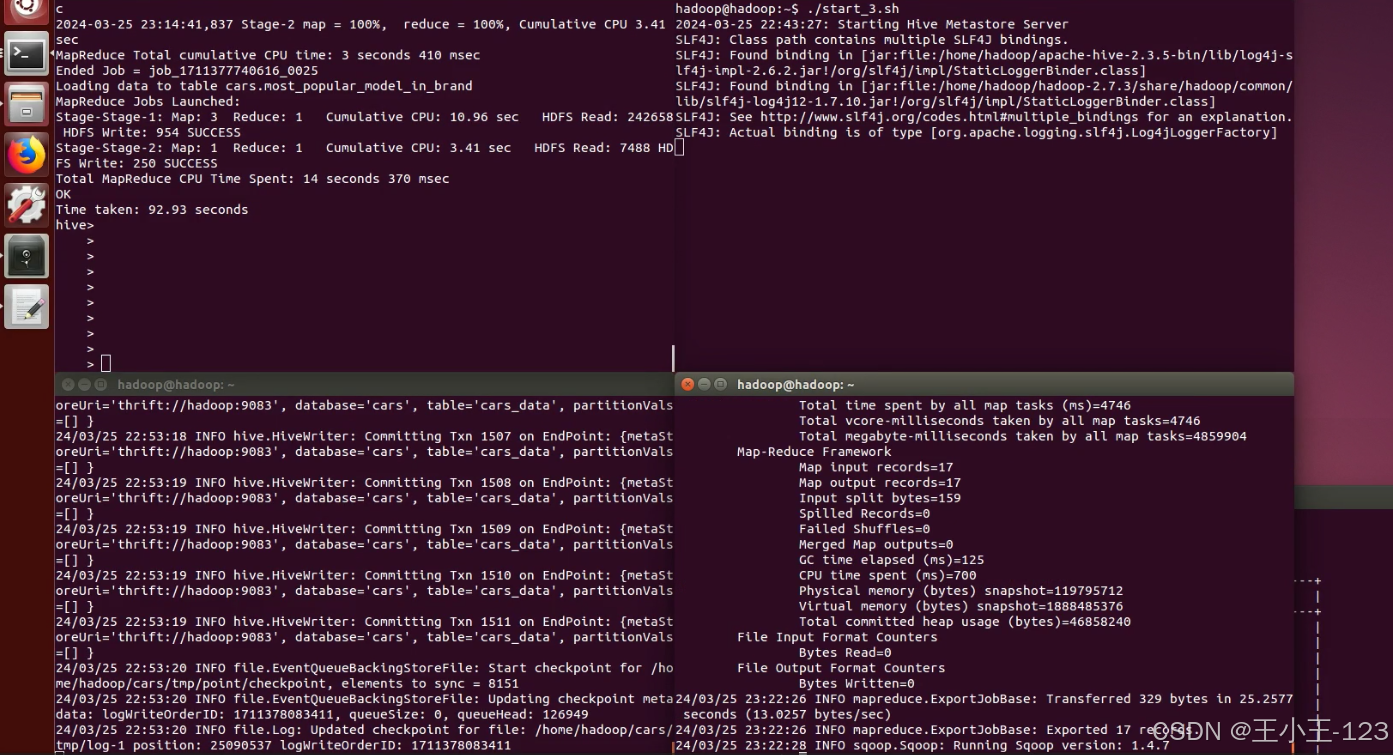Click 'Physical memory (bytes) snapshot' line
This screenshot has width=1393, height=755.
pyautogui.click(x=961, y=591)
